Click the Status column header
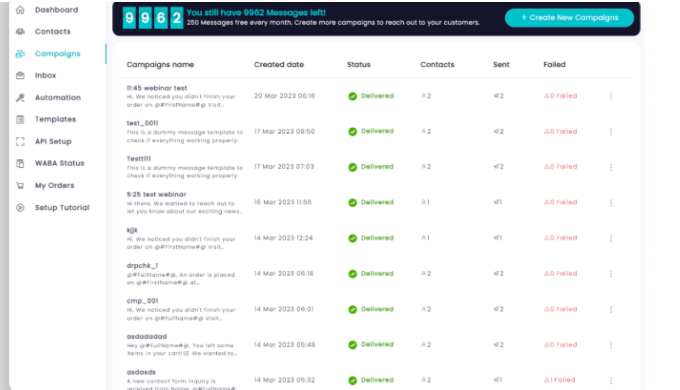 click(x=359, y=65)
